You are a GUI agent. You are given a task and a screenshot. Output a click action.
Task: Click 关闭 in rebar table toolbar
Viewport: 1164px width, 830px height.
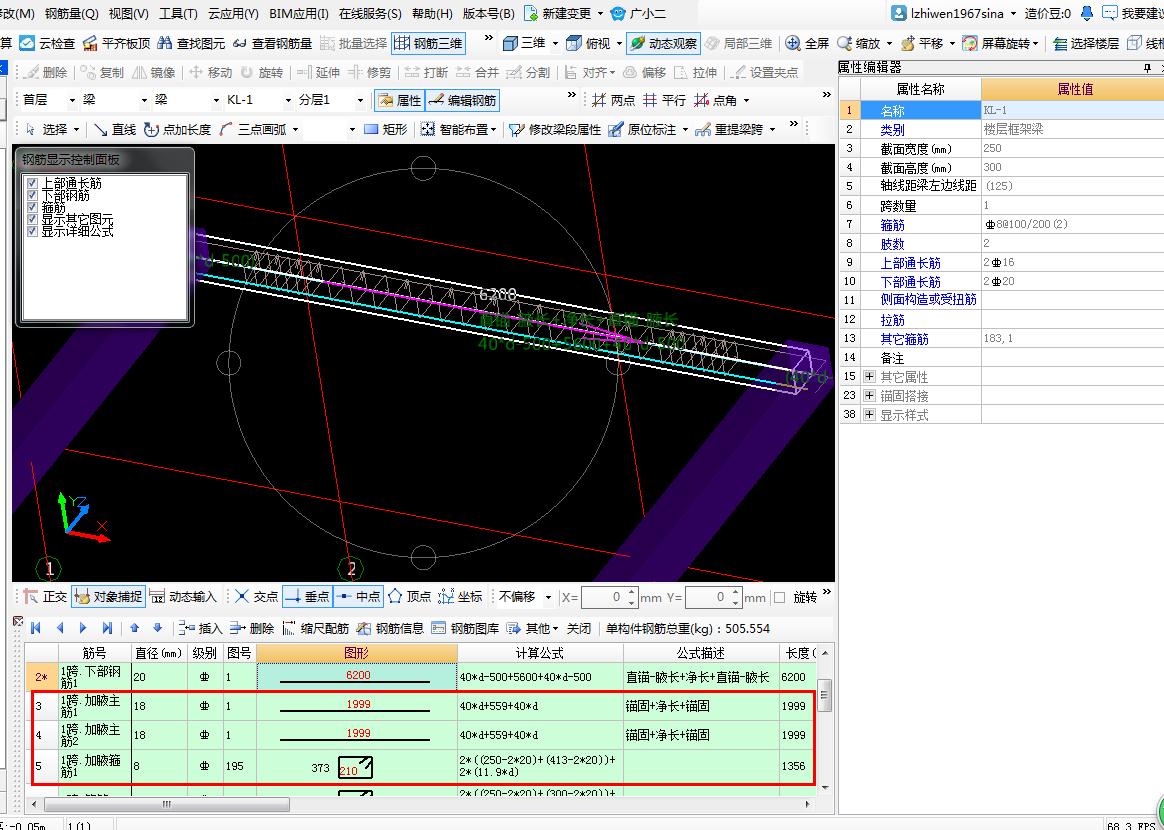[579, 628]
